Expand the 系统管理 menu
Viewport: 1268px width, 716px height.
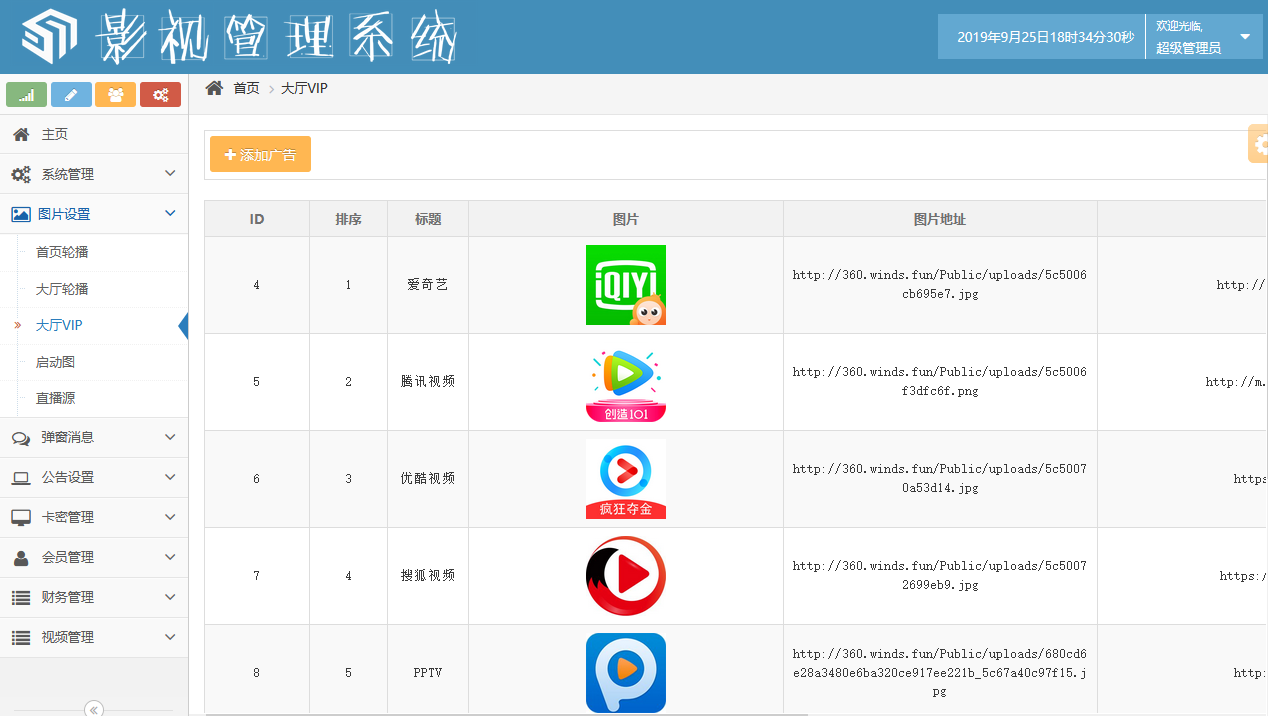click(94, 174)
